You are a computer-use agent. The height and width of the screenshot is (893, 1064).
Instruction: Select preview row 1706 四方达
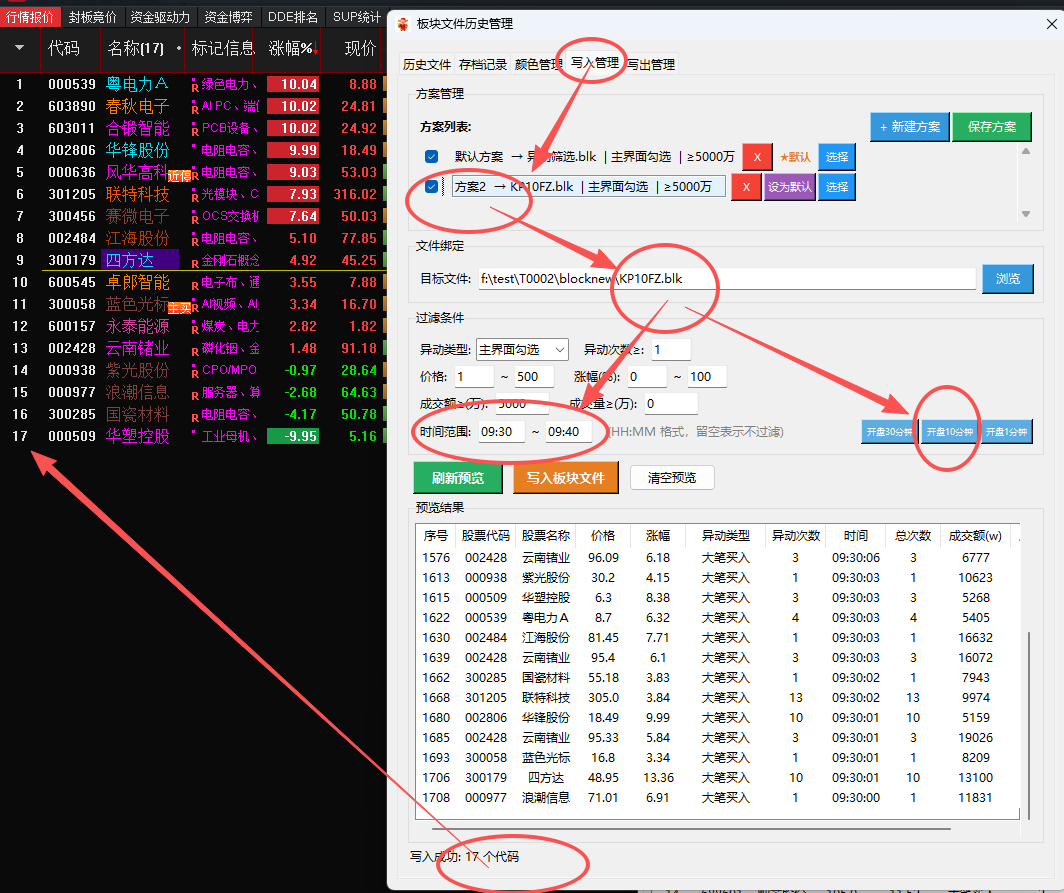[x=718, y=778]
